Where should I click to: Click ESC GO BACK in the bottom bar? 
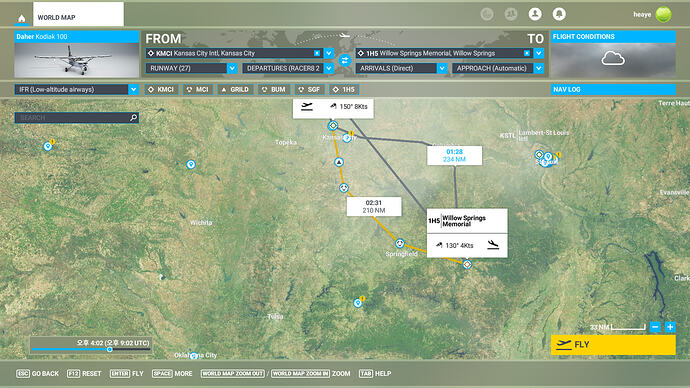click(37, 373)
